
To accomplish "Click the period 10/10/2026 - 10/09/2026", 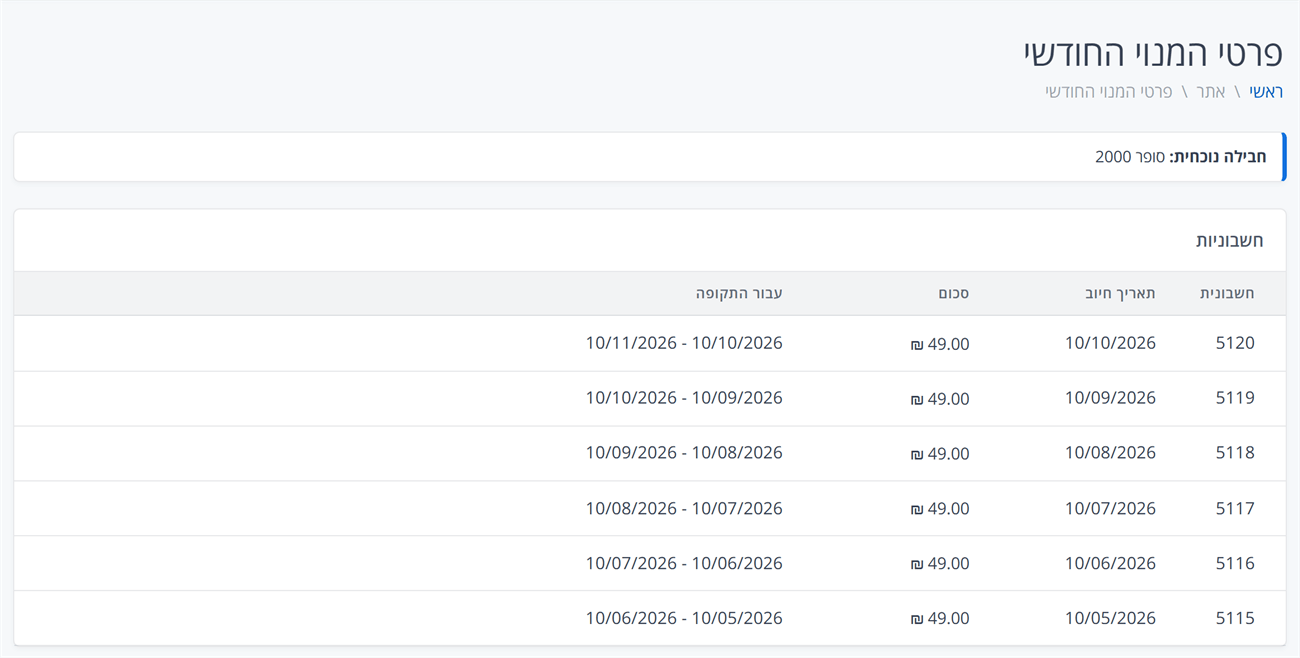I will tap(684, 398).
